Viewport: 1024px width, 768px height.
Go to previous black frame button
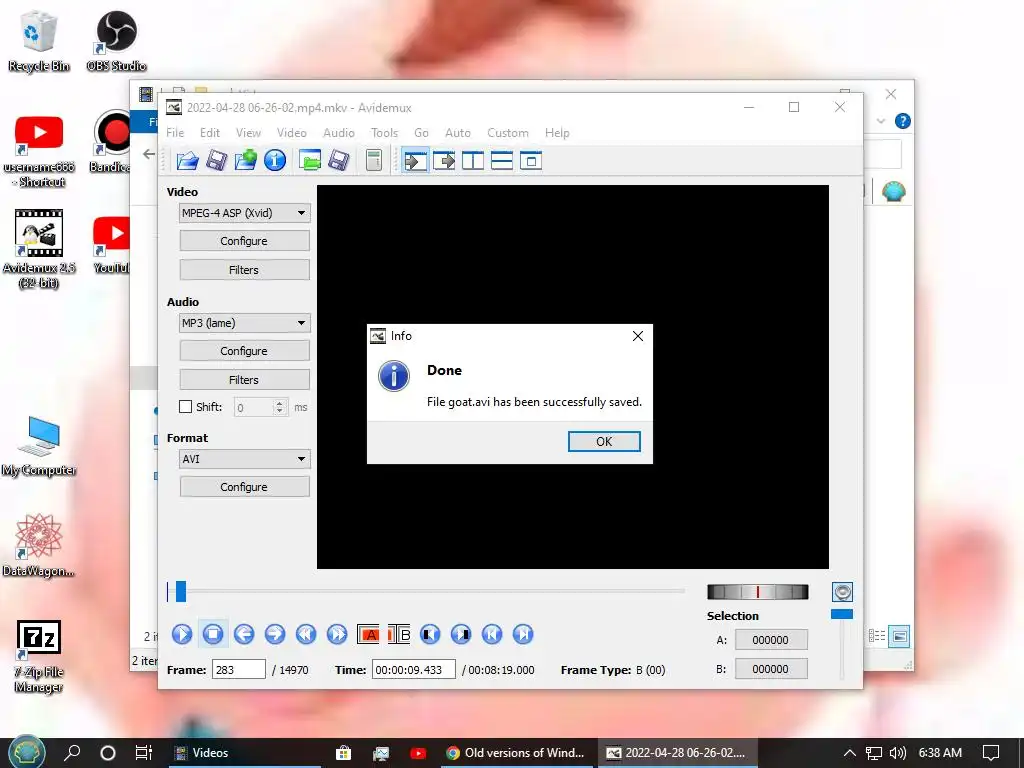(x=430, y=634)
